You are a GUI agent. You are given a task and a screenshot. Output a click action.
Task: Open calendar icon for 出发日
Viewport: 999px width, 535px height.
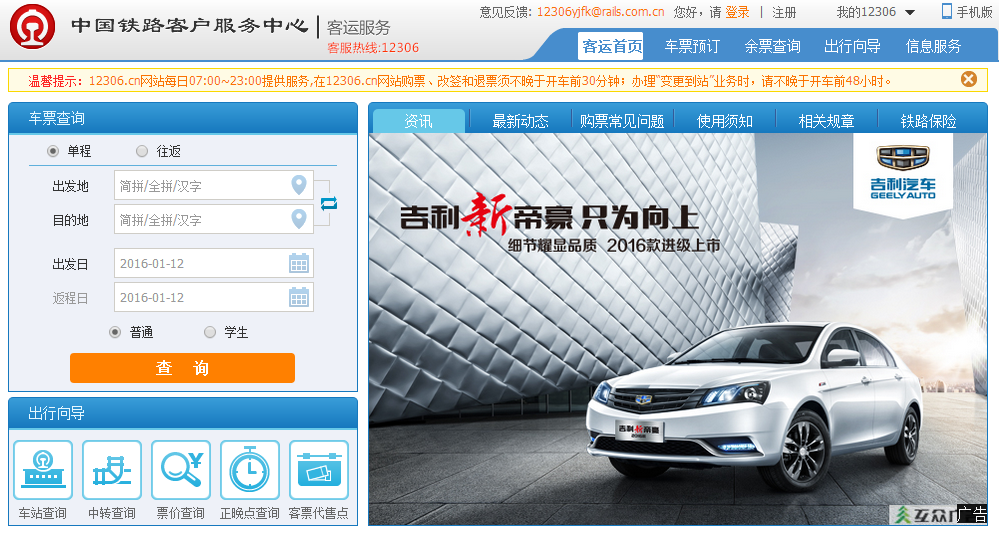(x=299, y=263)
